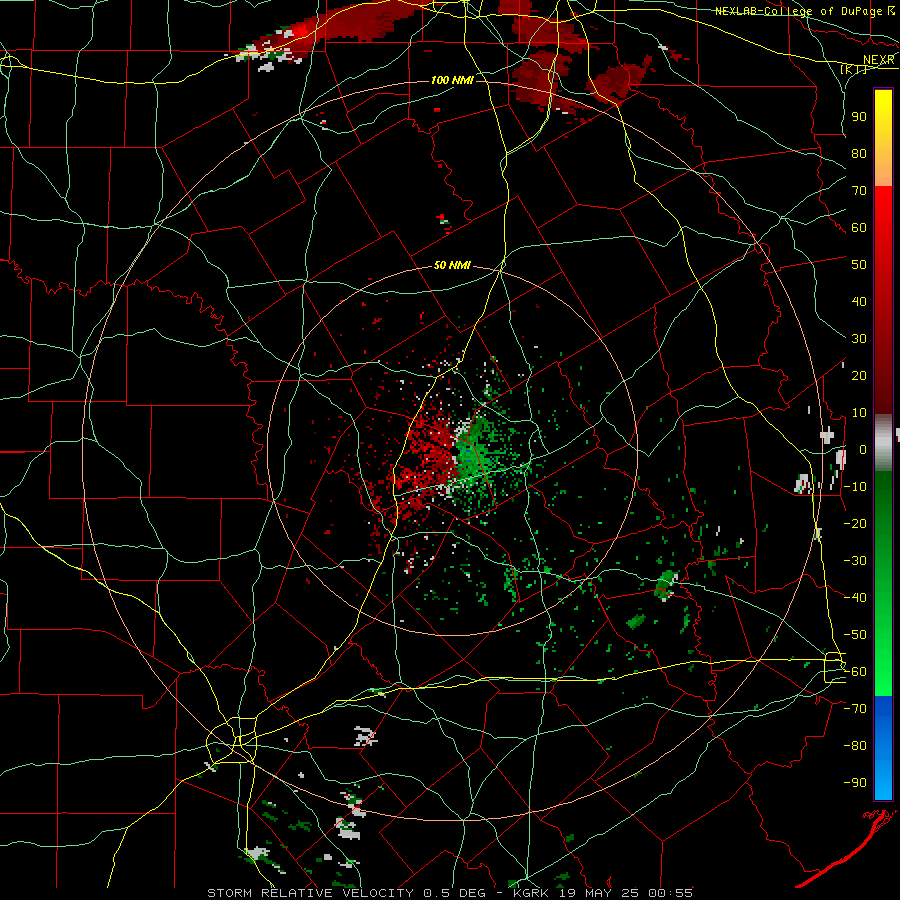Click the 20 tick label on the color scale

(x=859, y=375)
